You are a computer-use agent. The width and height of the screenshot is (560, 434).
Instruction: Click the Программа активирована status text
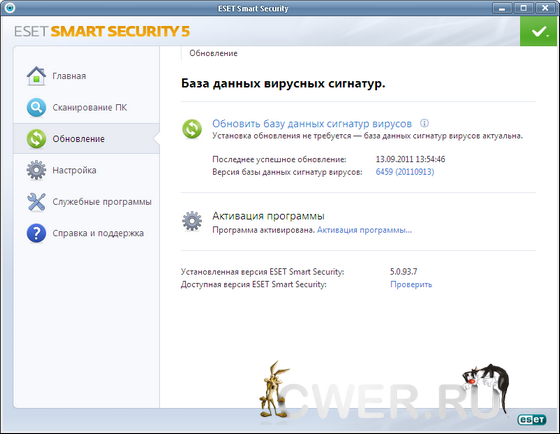pyautogui.click(x=264, y=230)
